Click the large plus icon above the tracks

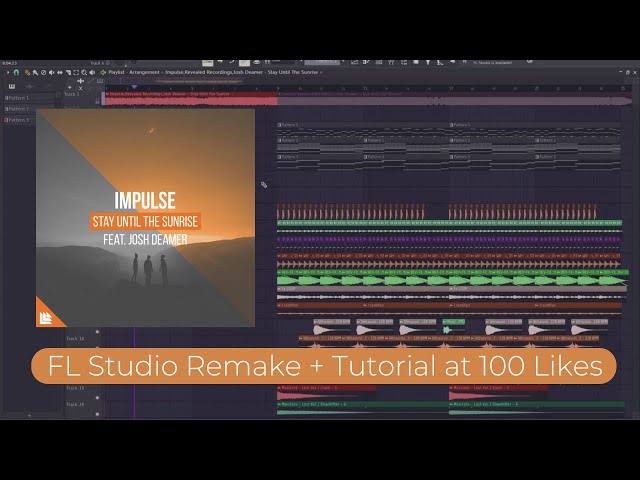[80, 81]
